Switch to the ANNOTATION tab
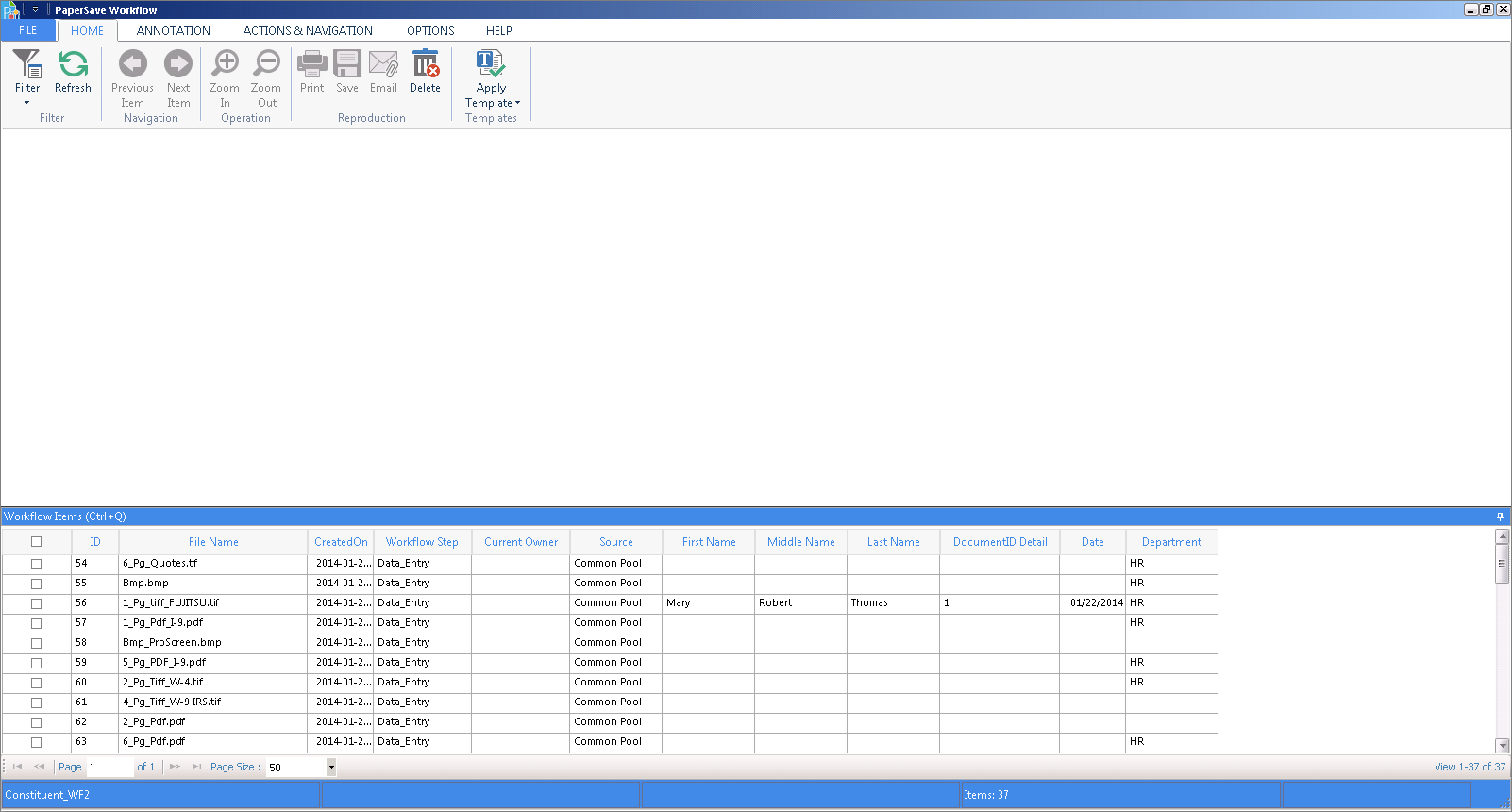Screen dimensions: 1512x812 click(174, 30)
